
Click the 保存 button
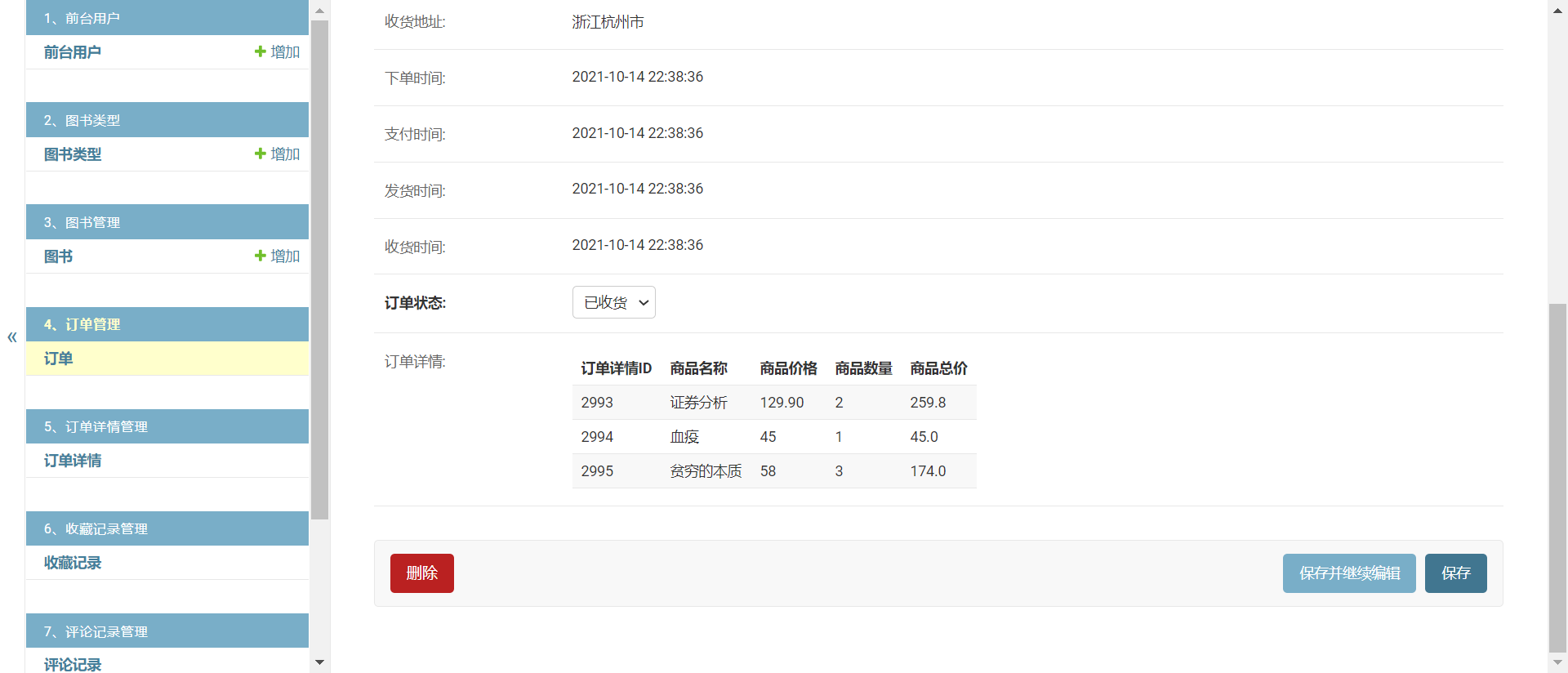coord(1456,573)
